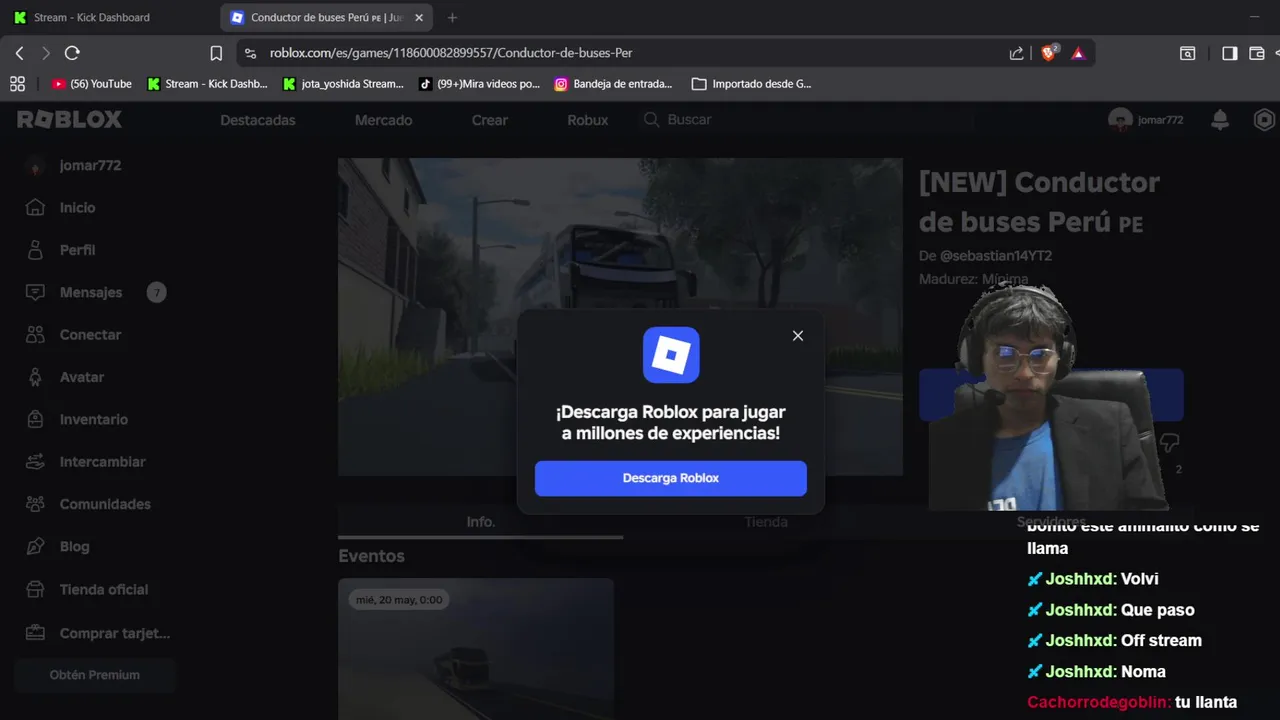Viewport: 1280px width, 720px height.
Task: Go forward in browser history
Action: [x=45, y=53]
